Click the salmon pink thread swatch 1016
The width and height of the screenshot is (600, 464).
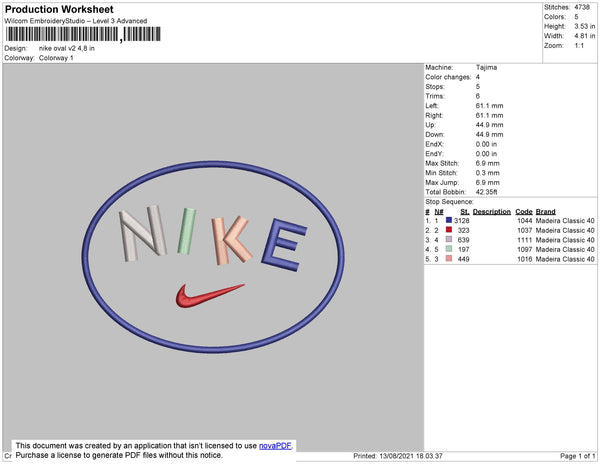pyautogui.click(x=449, y=259)
